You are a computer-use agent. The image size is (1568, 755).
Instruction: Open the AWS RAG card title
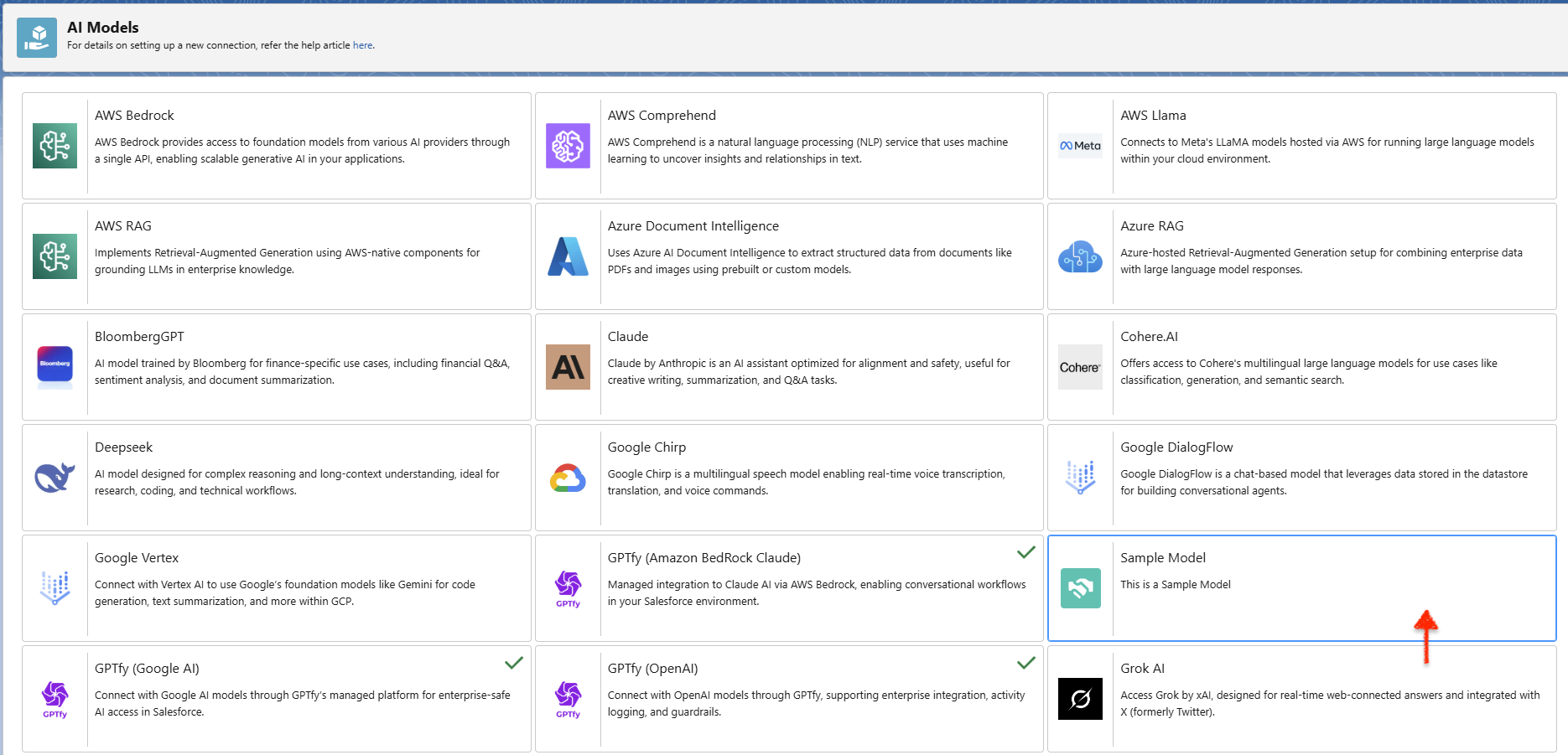pos(123,226)
